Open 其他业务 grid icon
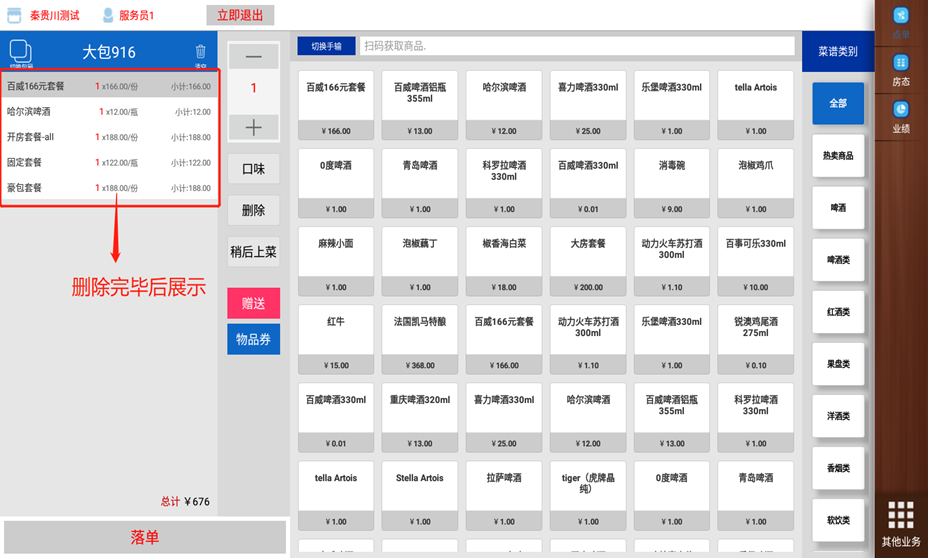 click(x=901, y=515)
